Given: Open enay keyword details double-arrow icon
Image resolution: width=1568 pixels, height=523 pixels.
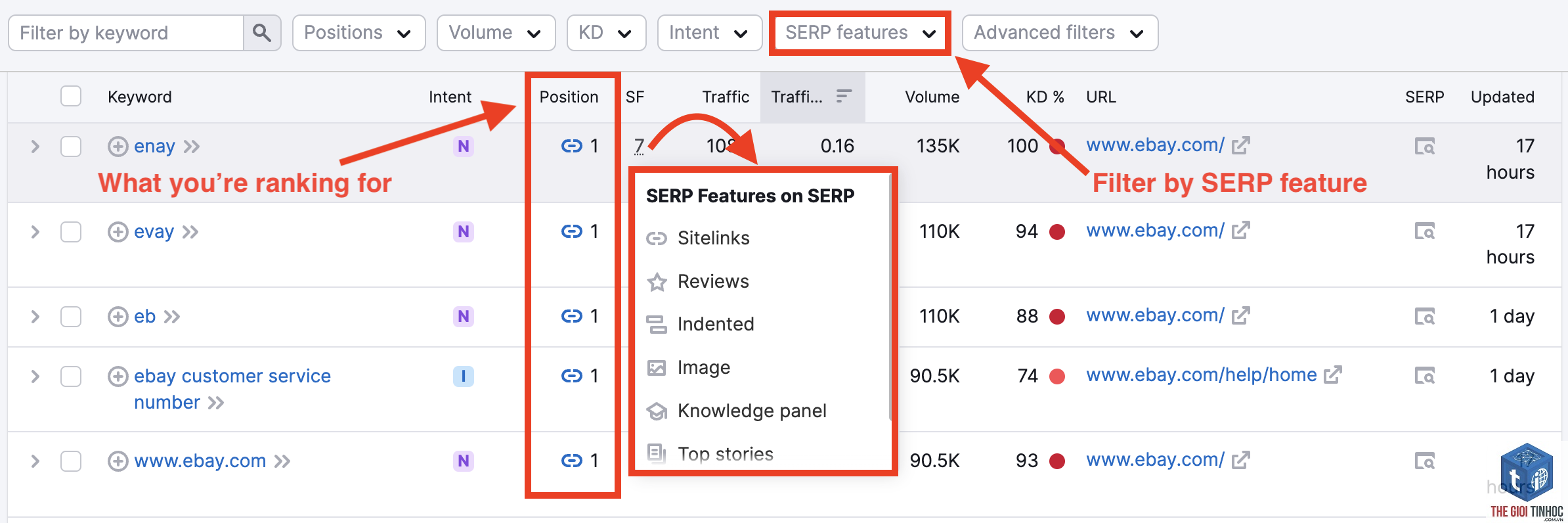Looking at the screenshot, I should [x=192, y=147].
